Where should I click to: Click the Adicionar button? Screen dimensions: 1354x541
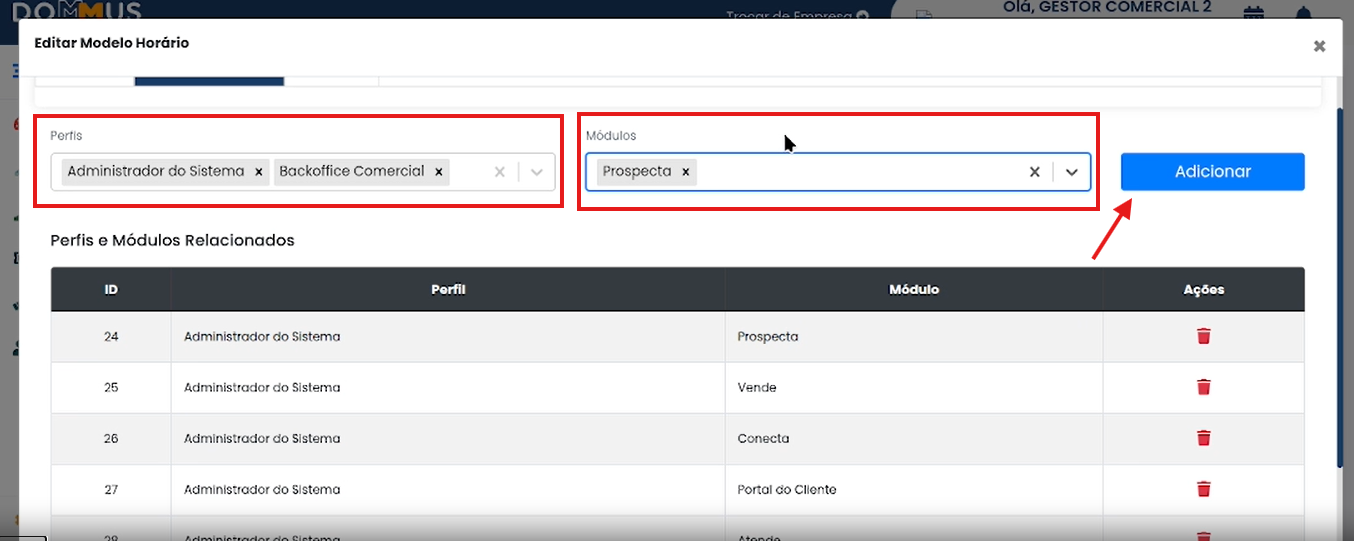pos(1212,172)
